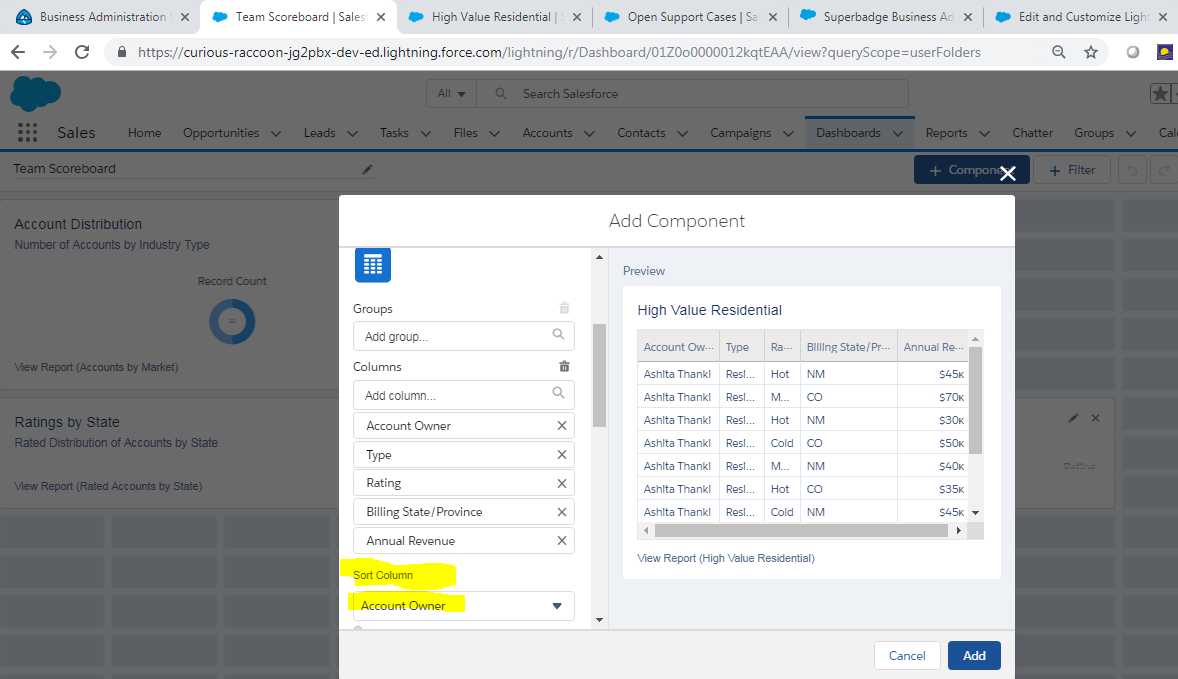
Task: Click the browser reload icon
Action: pyautogui.click(x=82, y=52)
